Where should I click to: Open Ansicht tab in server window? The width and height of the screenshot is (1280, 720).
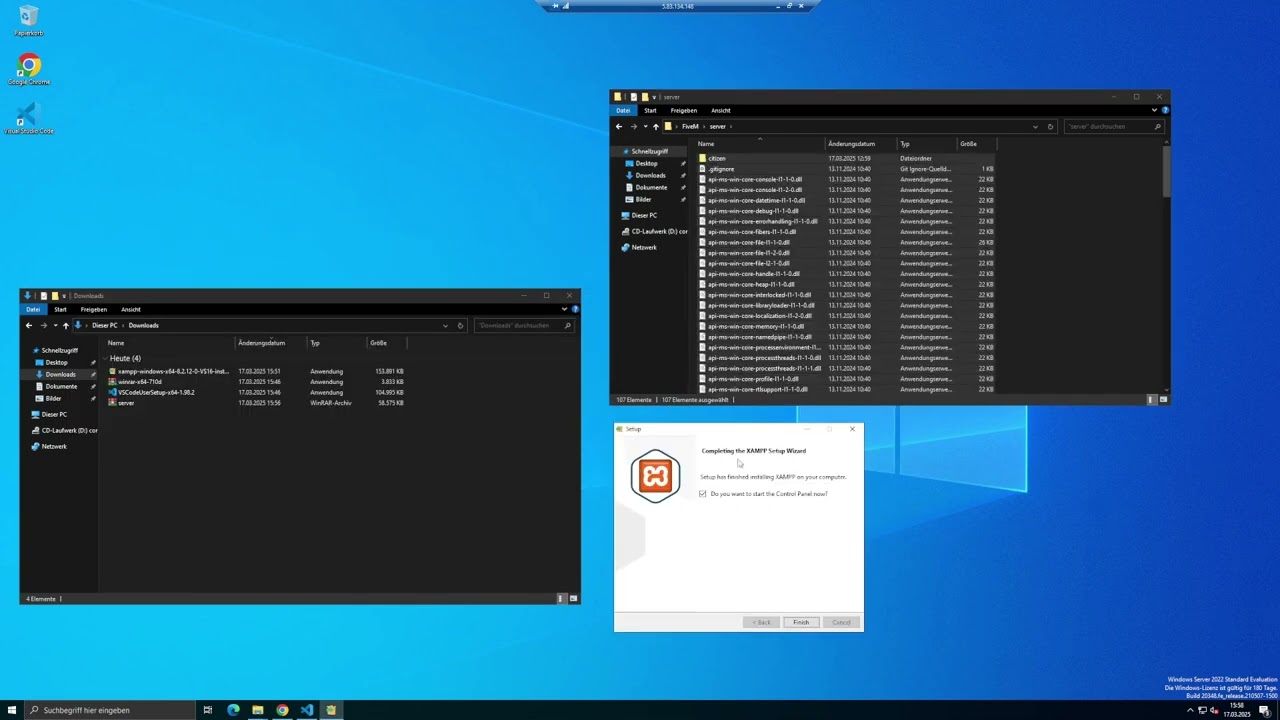721,110
